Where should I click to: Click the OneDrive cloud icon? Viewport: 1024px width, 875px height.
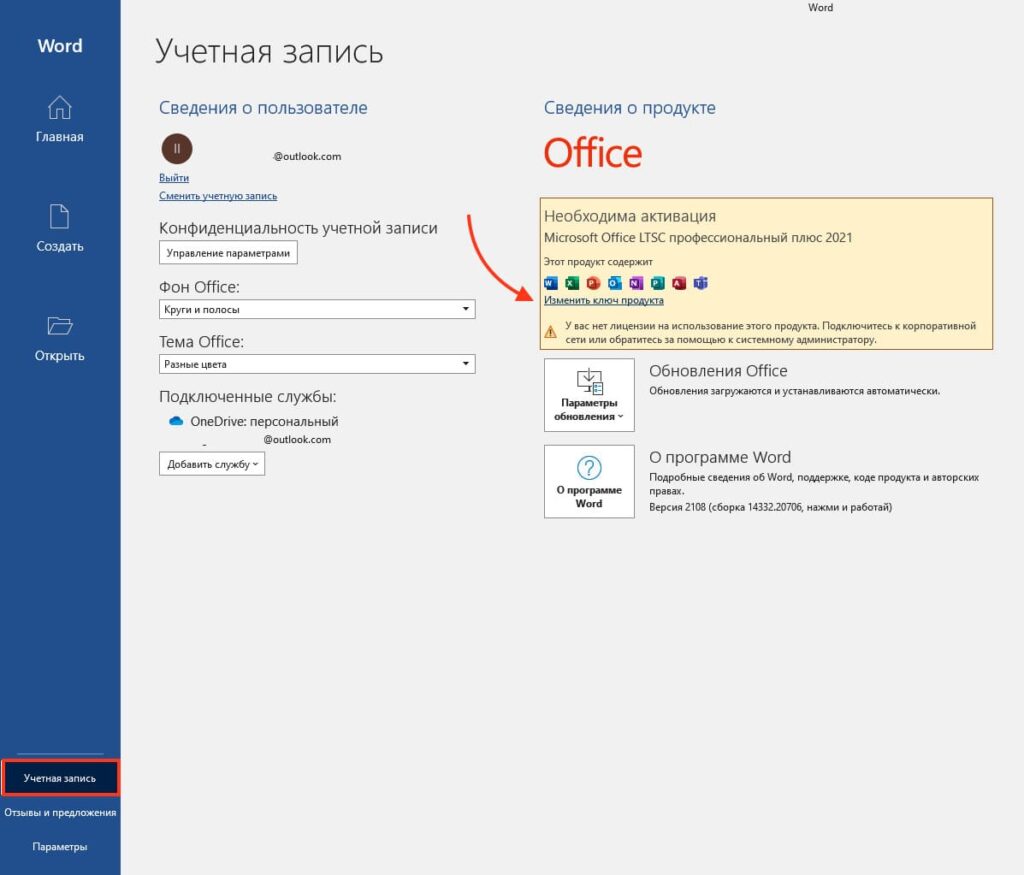176,421
